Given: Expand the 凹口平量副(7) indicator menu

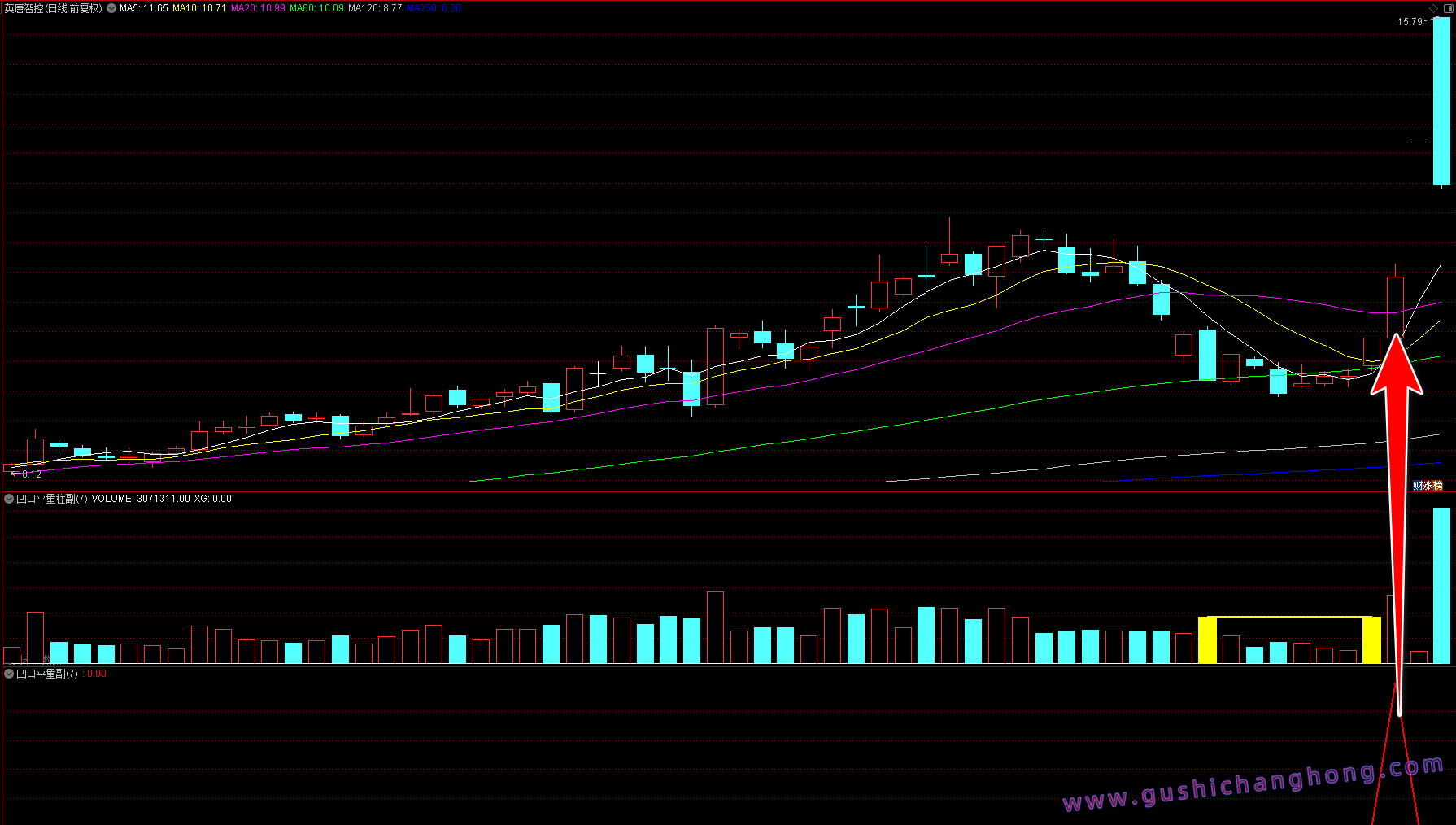Looking at the screenshot, I should (10, 674).
